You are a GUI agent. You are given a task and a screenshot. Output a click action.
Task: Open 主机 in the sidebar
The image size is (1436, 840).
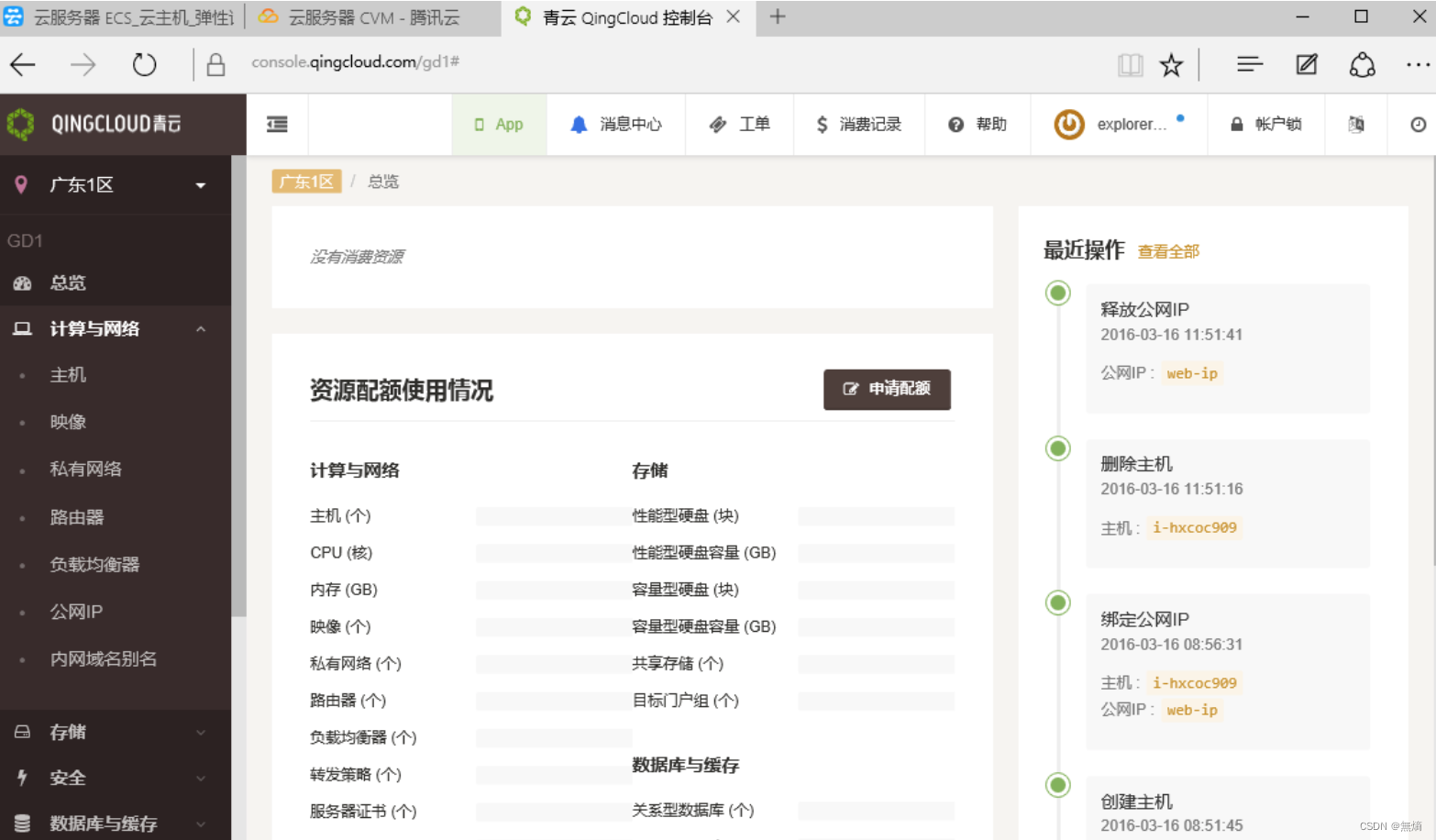pyautogui.click(x=68, y=375)
